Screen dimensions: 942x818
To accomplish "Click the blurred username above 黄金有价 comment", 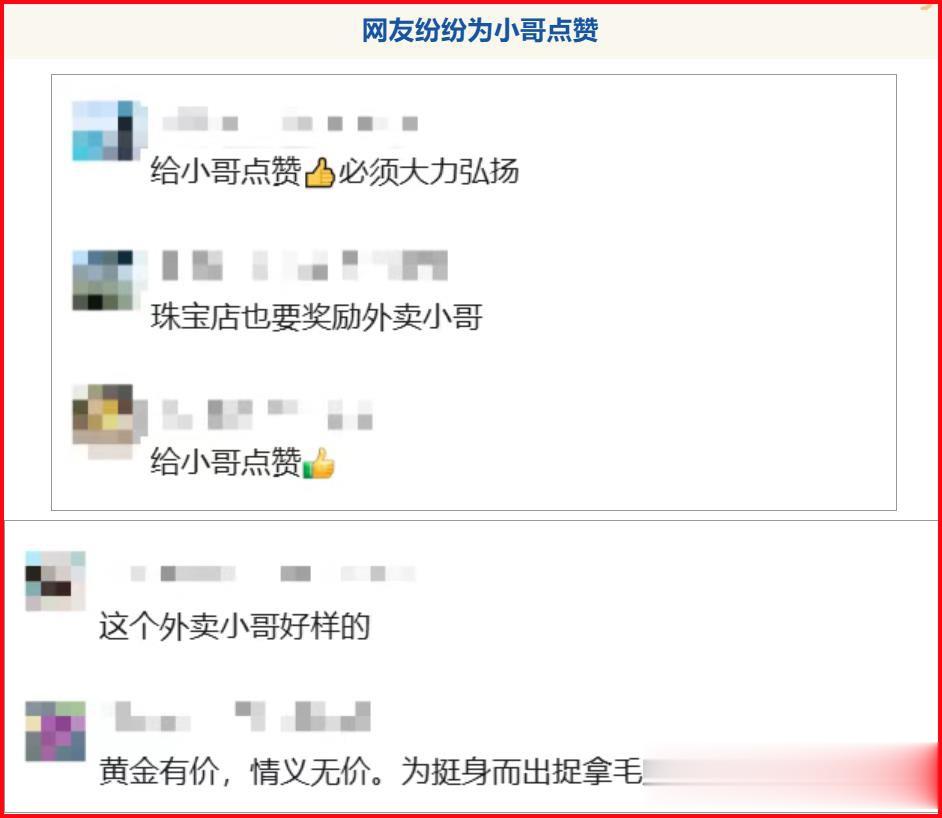I will (237, 716).
